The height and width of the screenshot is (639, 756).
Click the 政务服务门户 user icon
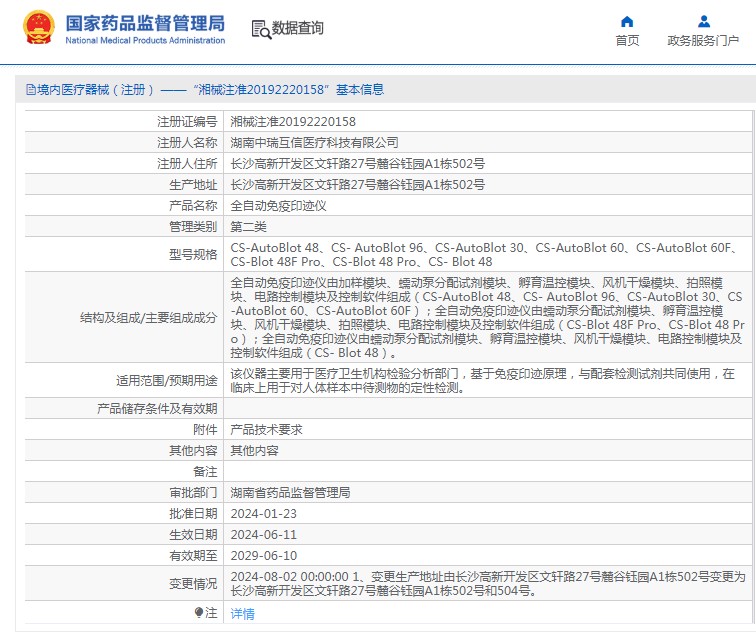(x=704, y=22)
